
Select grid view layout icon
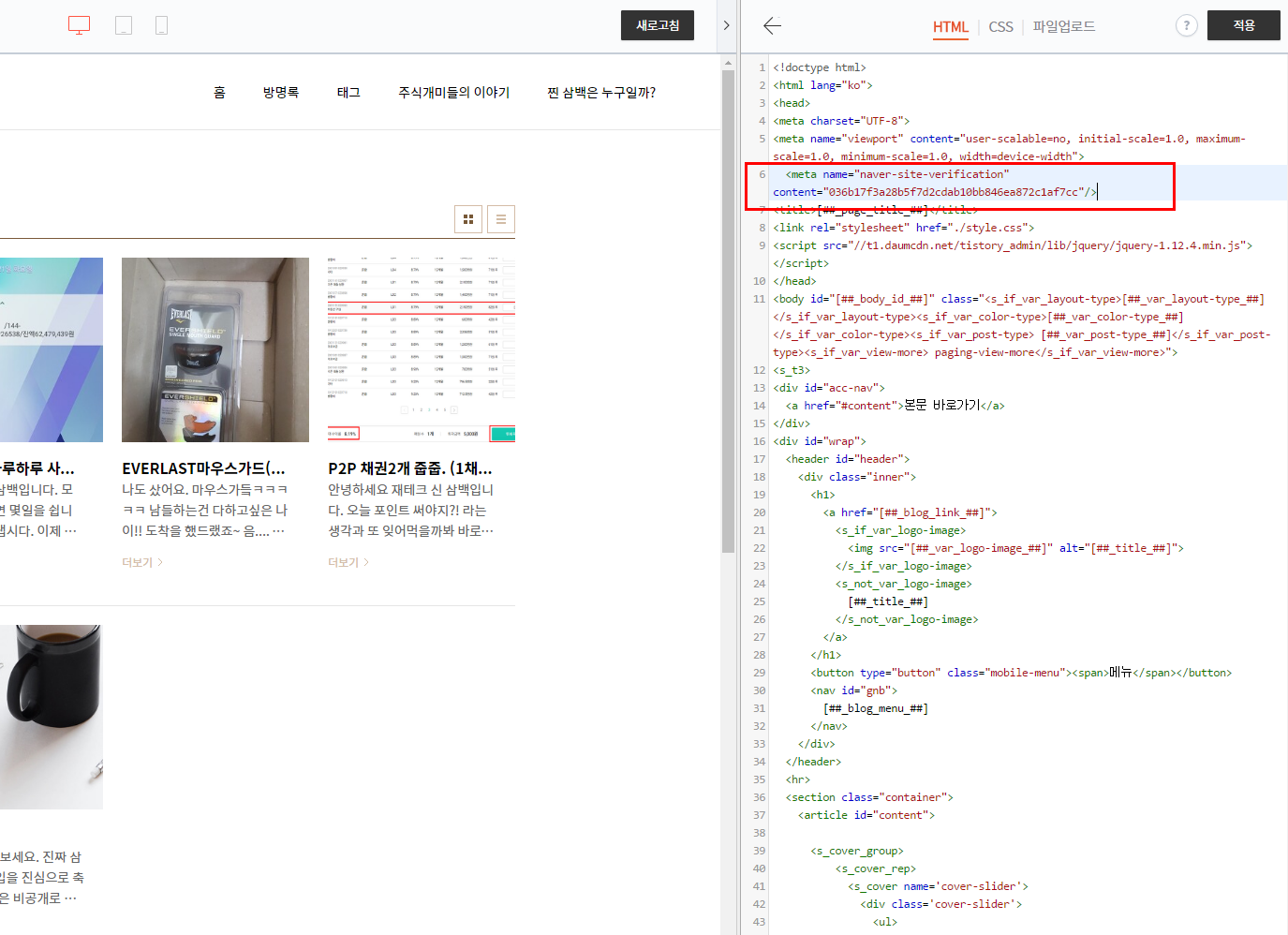(x=468, y=219)
